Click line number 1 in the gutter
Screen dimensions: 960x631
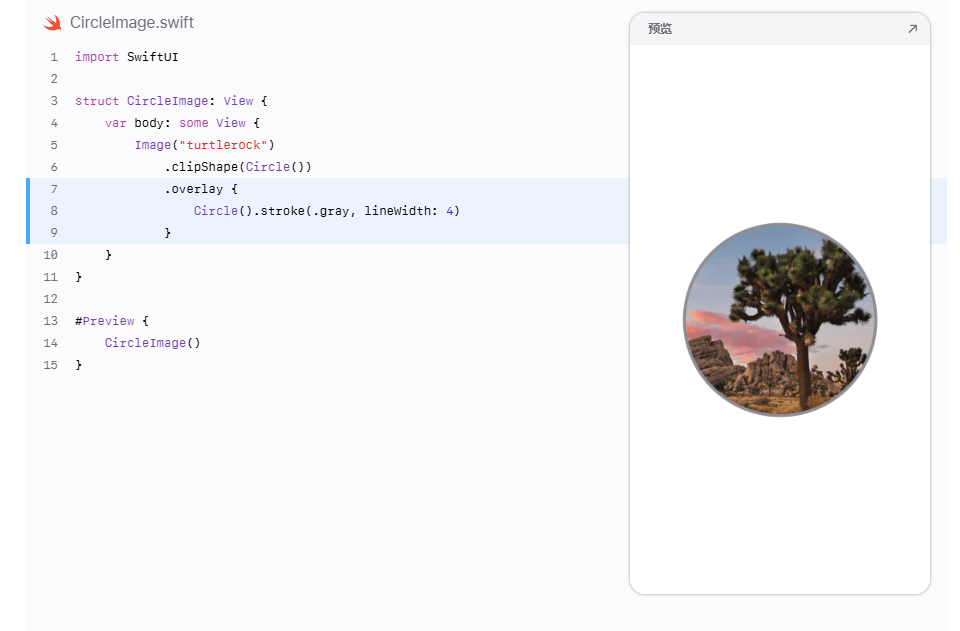tap(54, 57)
